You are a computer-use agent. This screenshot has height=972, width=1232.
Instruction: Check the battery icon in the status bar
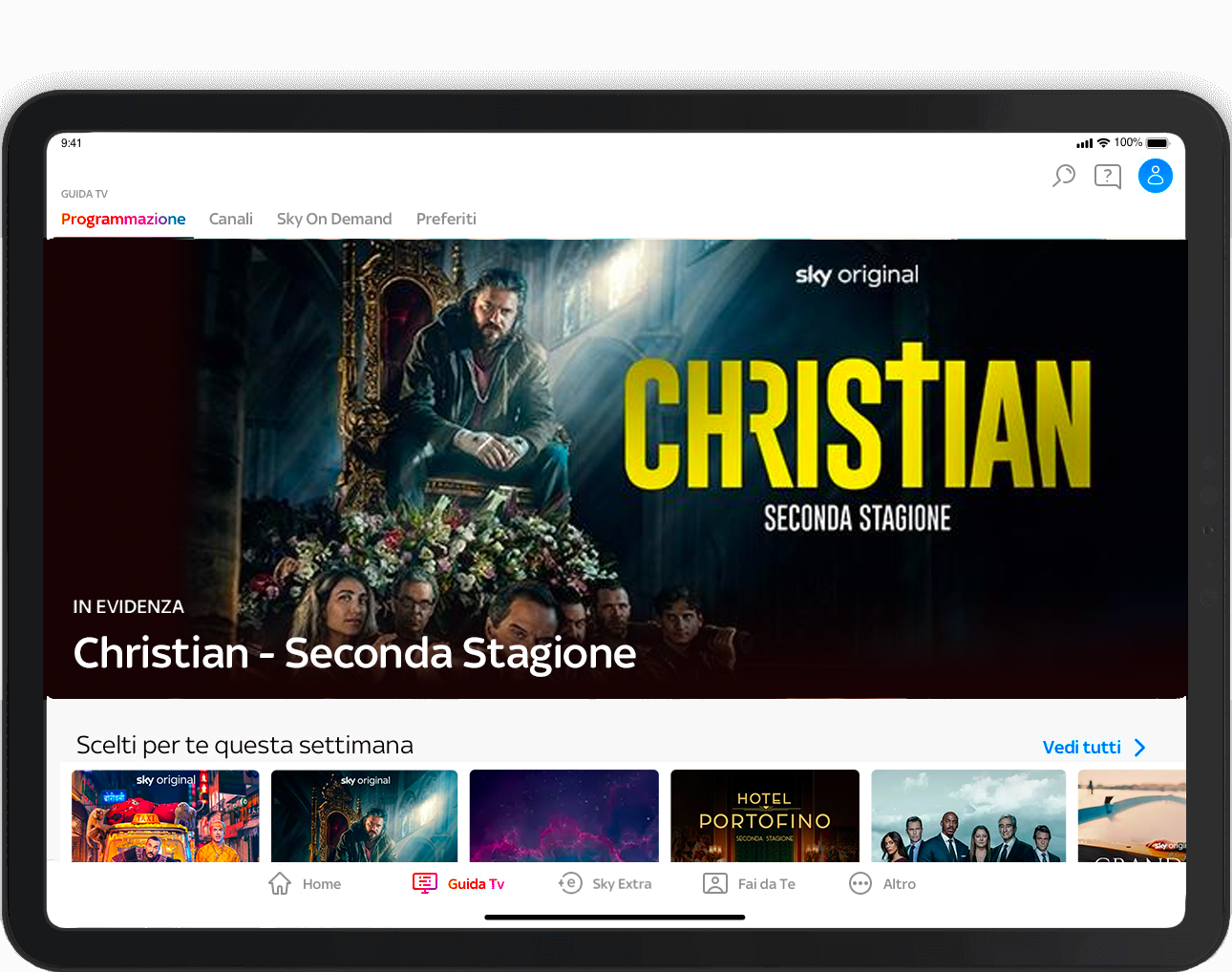1158,143
